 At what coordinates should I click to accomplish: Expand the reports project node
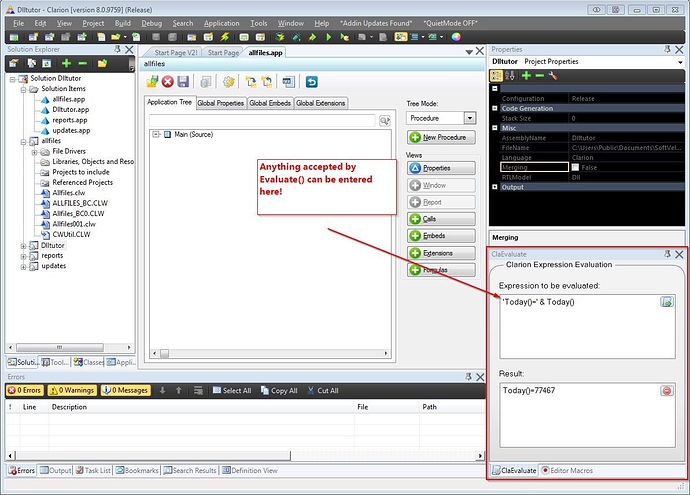tap(23, 256)
